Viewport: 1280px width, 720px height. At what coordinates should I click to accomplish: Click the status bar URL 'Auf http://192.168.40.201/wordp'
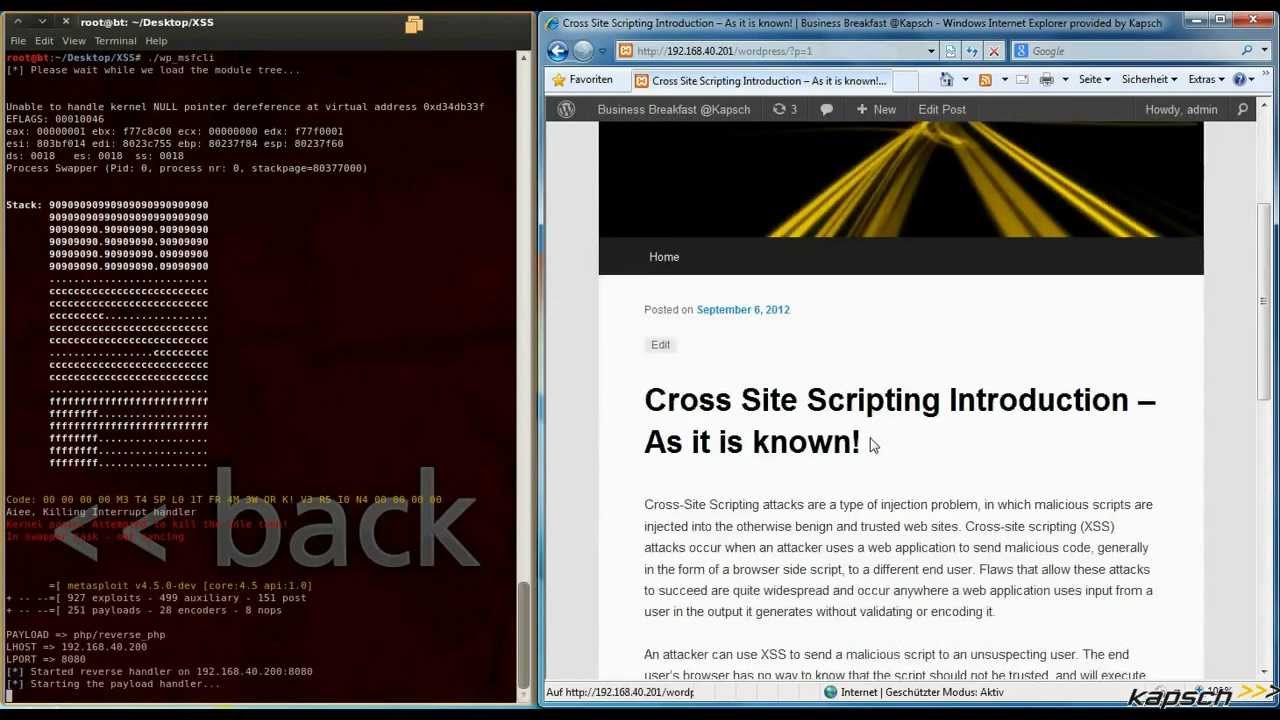(620, 692)
